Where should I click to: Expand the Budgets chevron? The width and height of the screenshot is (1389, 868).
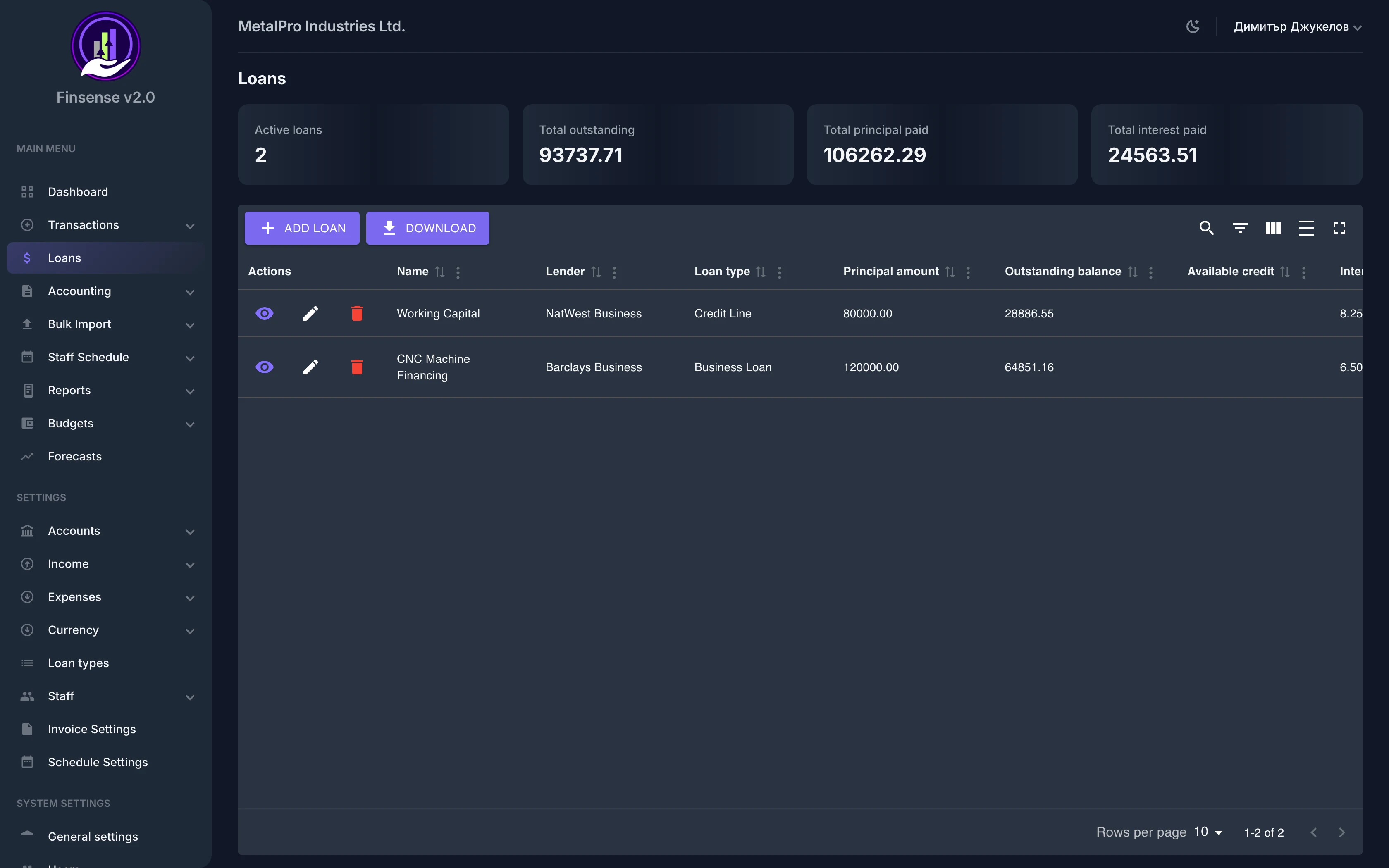[190, 424]
